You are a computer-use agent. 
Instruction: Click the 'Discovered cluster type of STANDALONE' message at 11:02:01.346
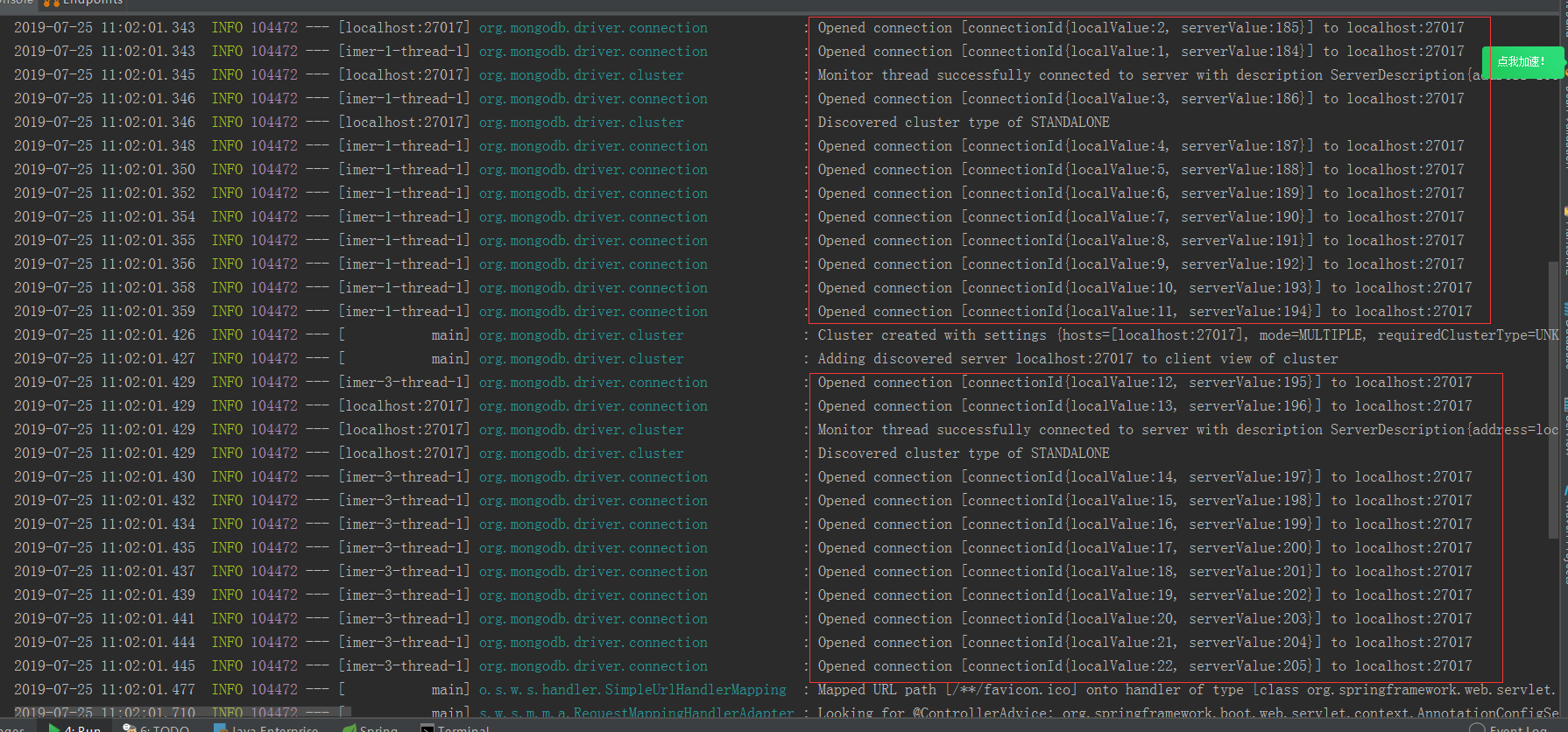964,123
